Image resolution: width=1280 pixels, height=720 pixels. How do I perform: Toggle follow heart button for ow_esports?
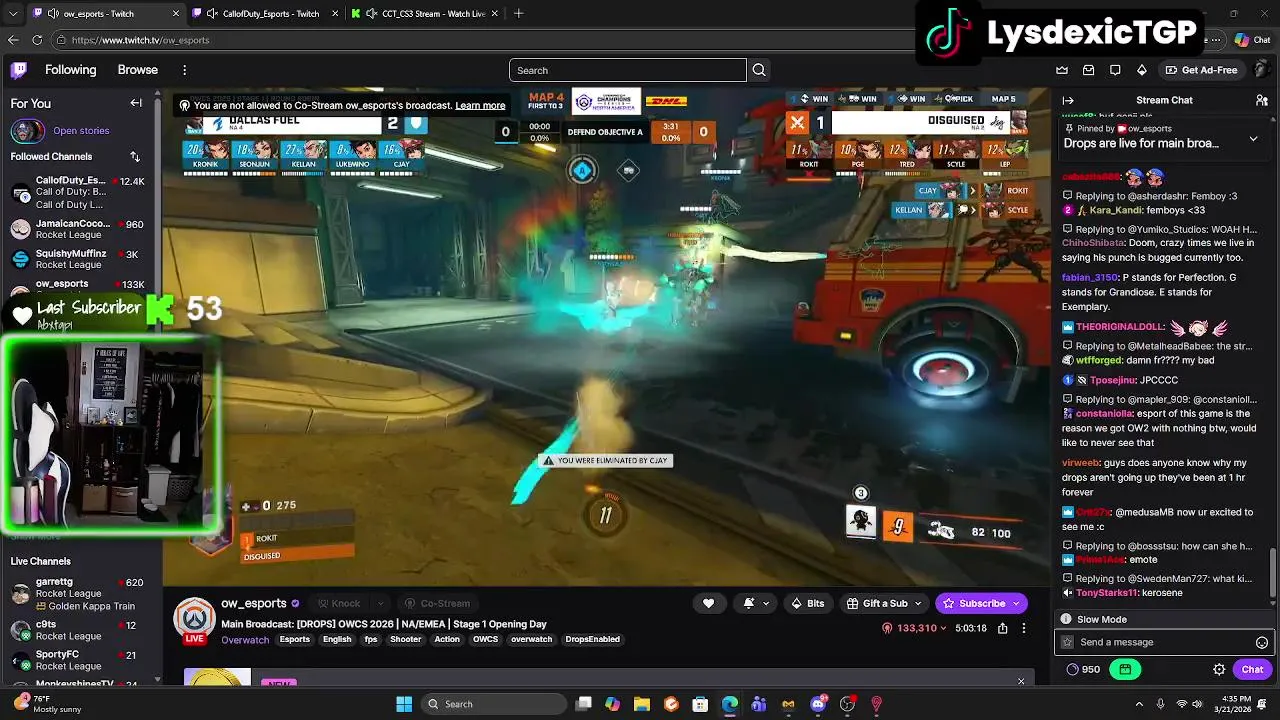point(709,603)
